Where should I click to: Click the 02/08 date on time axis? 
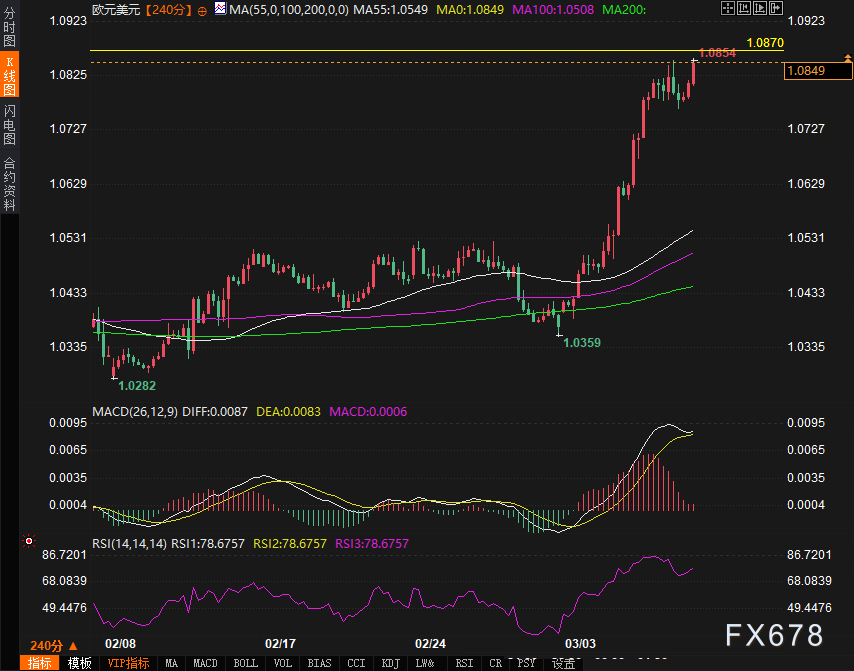[x=120, y=644]
